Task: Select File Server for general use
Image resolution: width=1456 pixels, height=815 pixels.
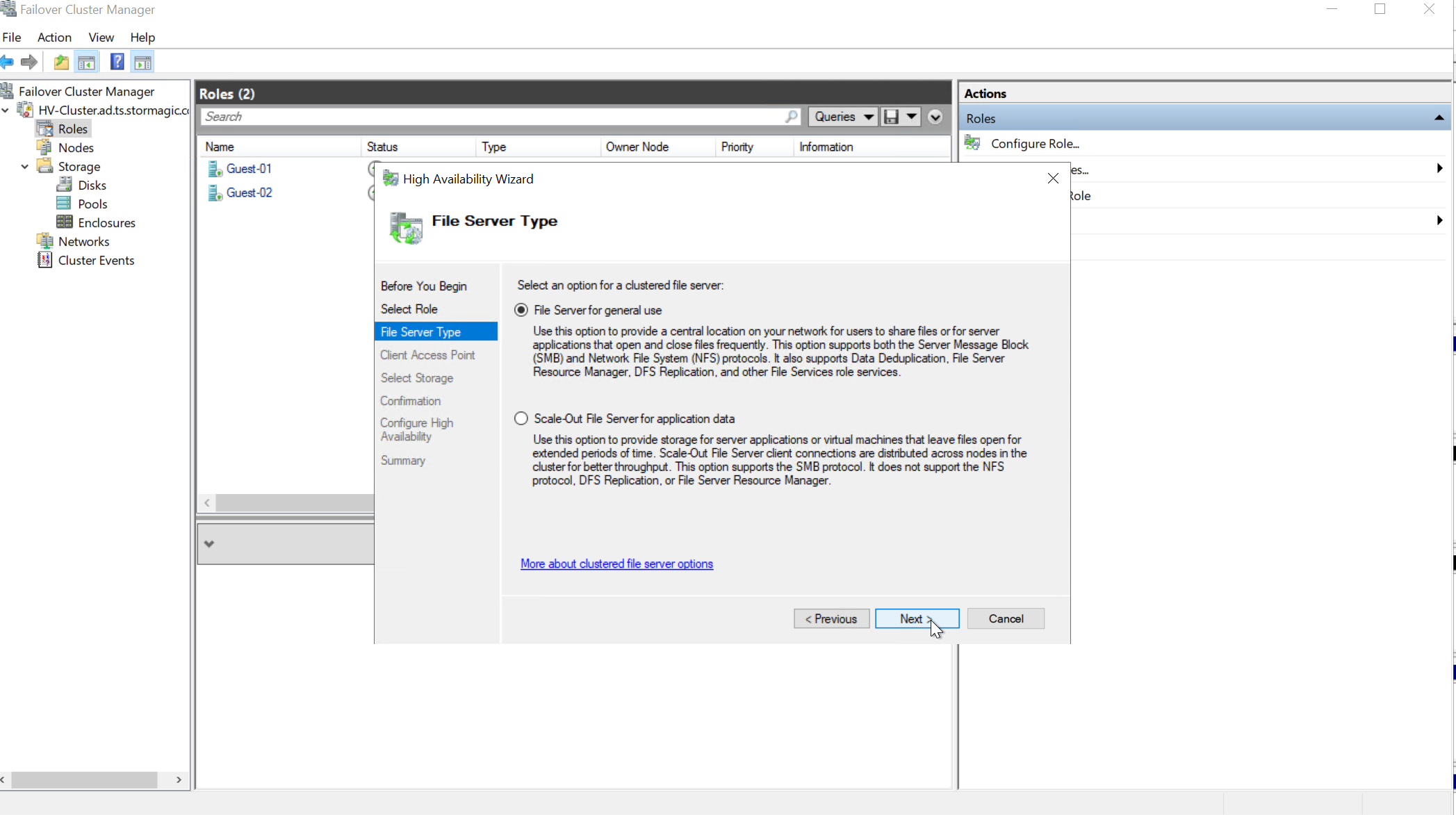Action: (521, 310)
